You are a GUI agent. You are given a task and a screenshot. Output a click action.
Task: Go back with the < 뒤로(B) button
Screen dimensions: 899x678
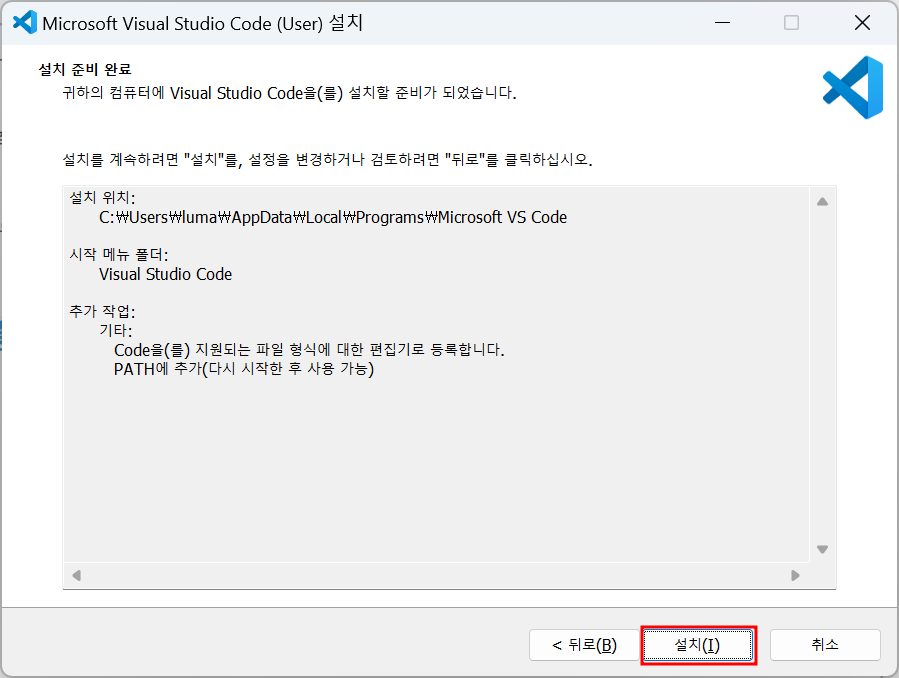584,645
